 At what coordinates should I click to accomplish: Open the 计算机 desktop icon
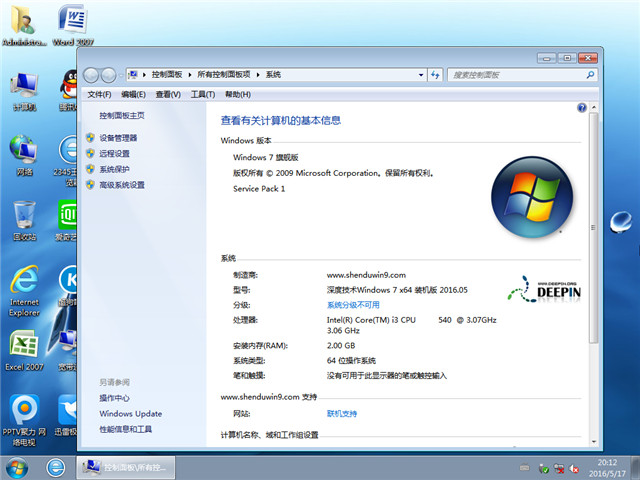point(24,92)
